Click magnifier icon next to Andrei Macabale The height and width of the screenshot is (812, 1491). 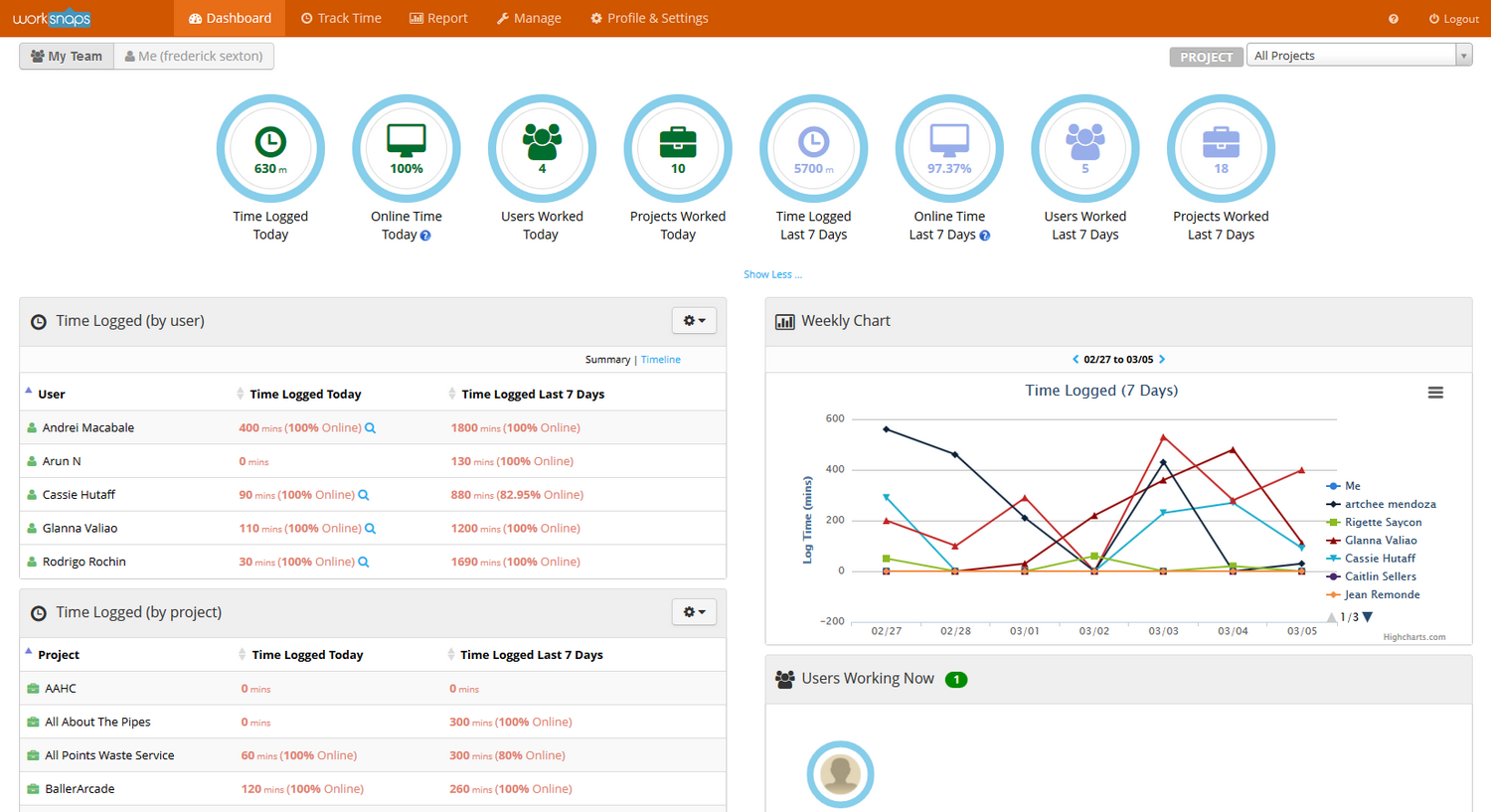coord(371,428)
